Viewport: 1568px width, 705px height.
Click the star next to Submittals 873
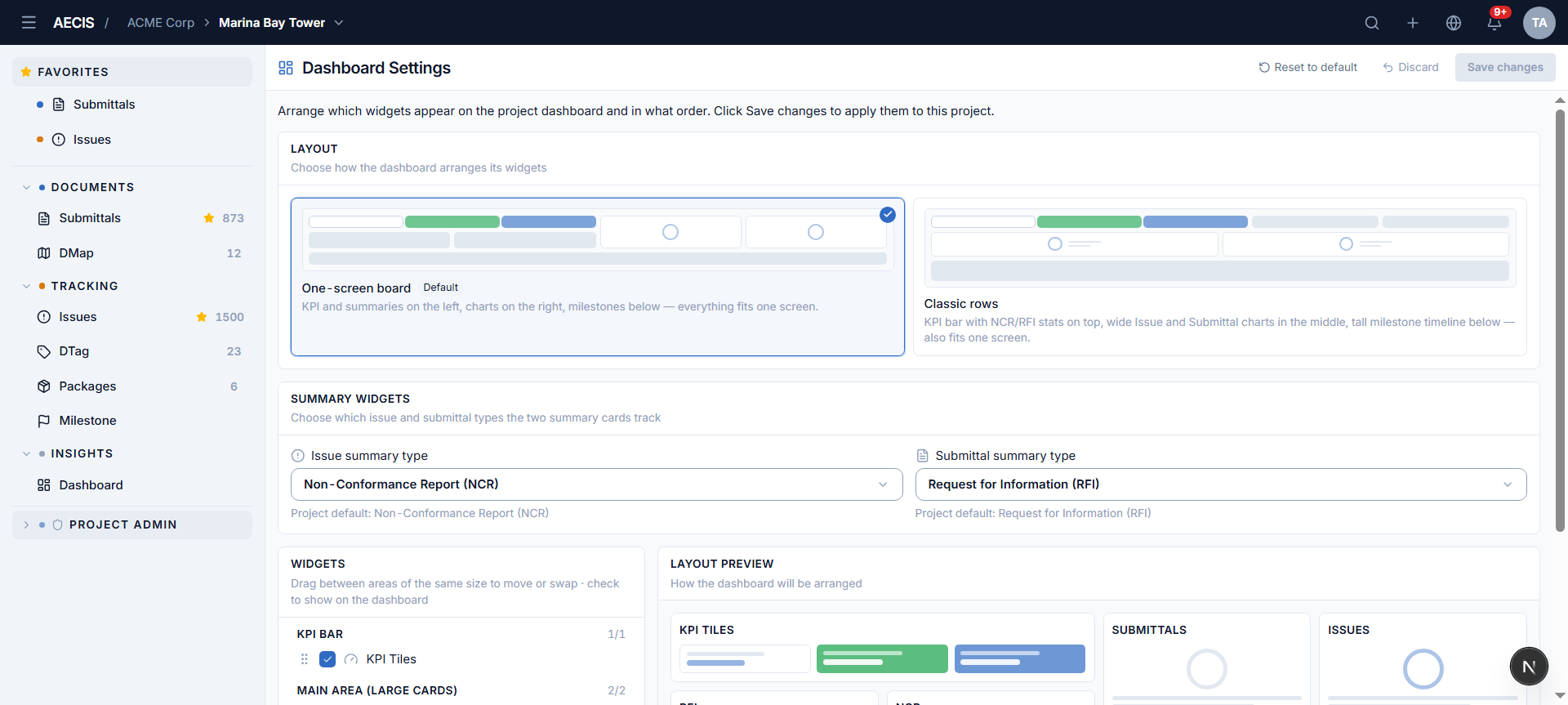pyautogui.click(x=209, y=218)
